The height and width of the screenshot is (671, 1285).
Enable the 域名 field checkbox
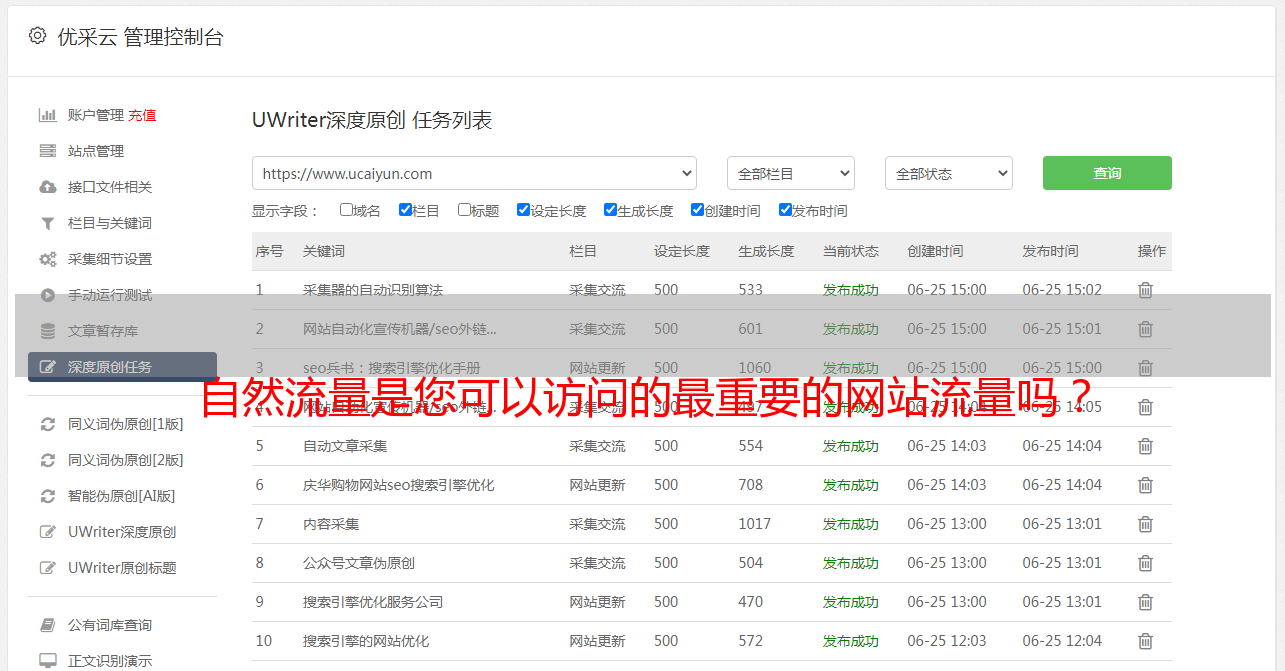(x=346, y=210)
